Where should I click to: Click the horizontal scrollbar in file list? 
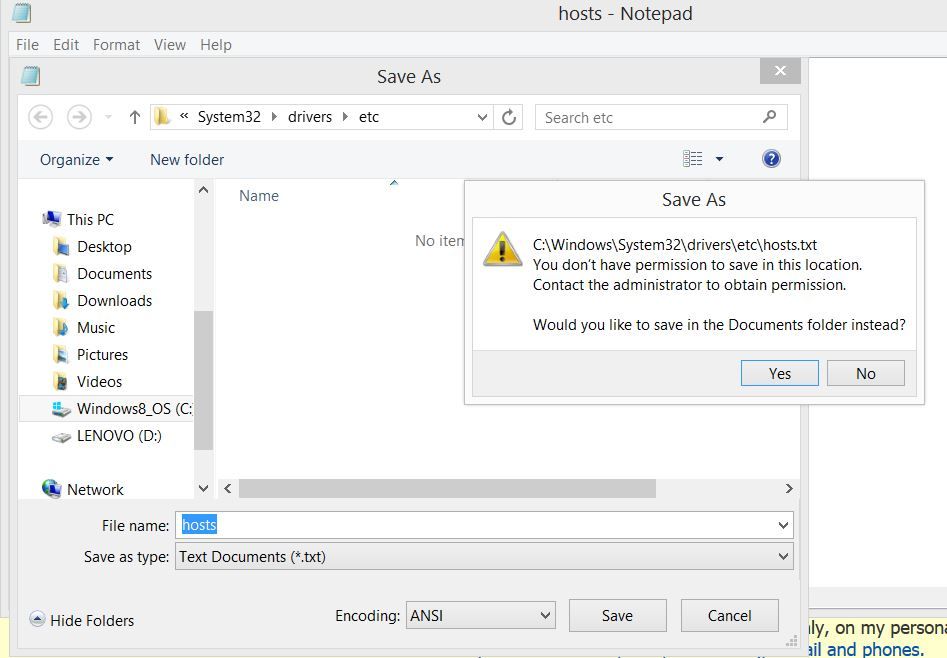pos(447,488)
